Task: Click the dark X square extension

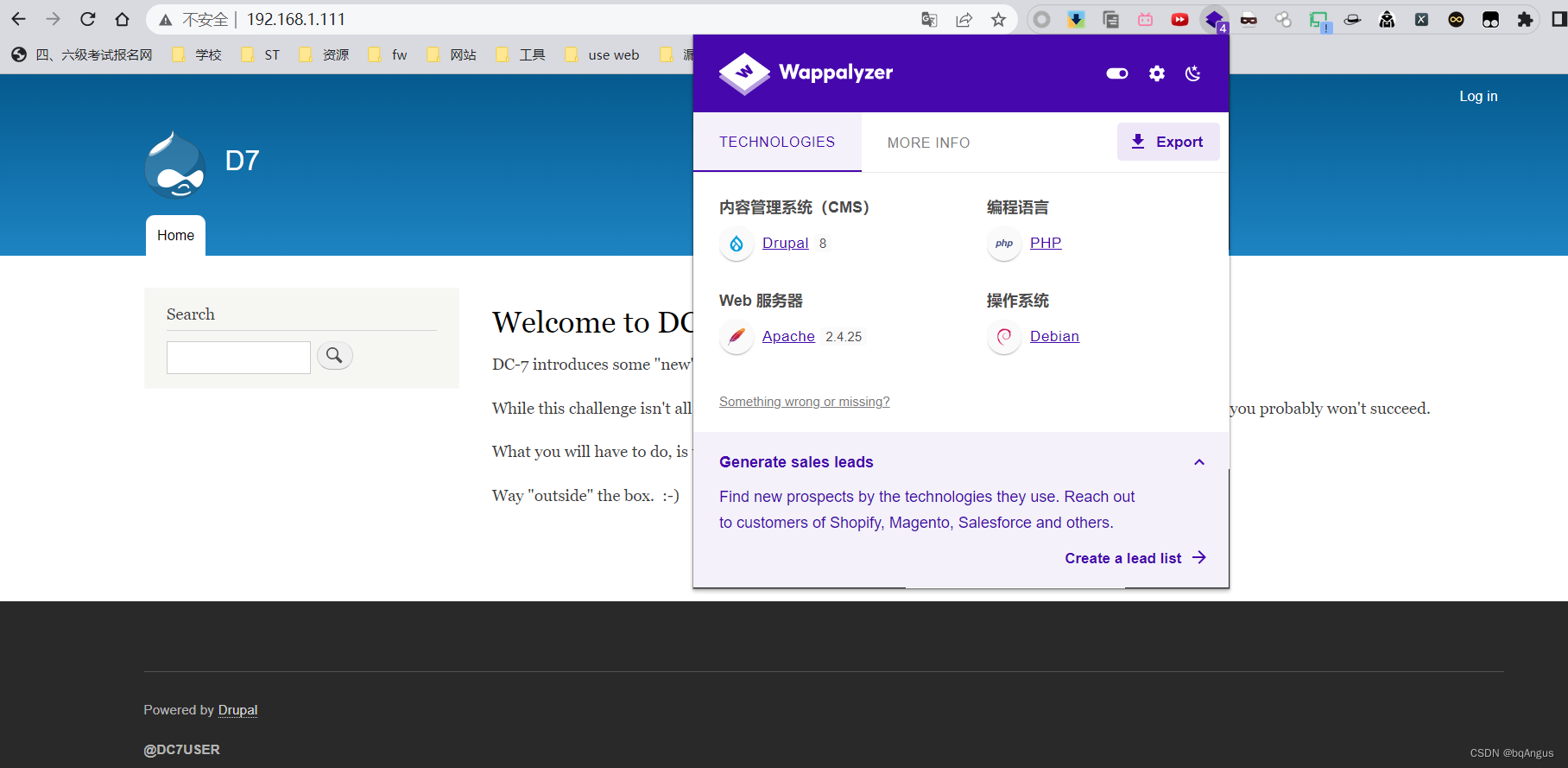Action: 1421,20
